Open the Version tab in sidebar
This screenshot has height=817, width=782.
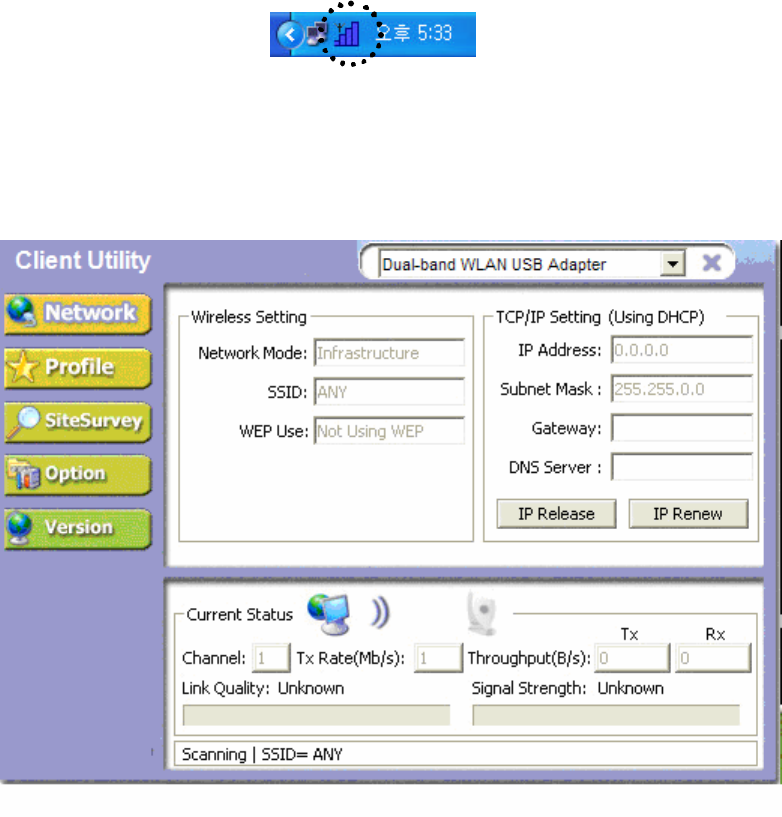tap(78, 528)
